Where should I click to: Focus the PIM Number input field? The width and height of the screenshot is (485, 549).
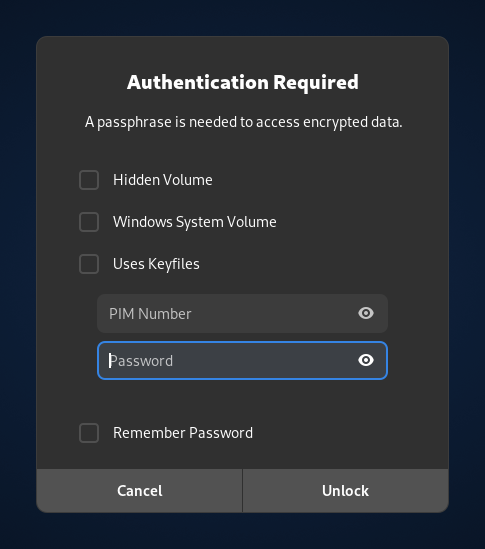coord(242,313)
